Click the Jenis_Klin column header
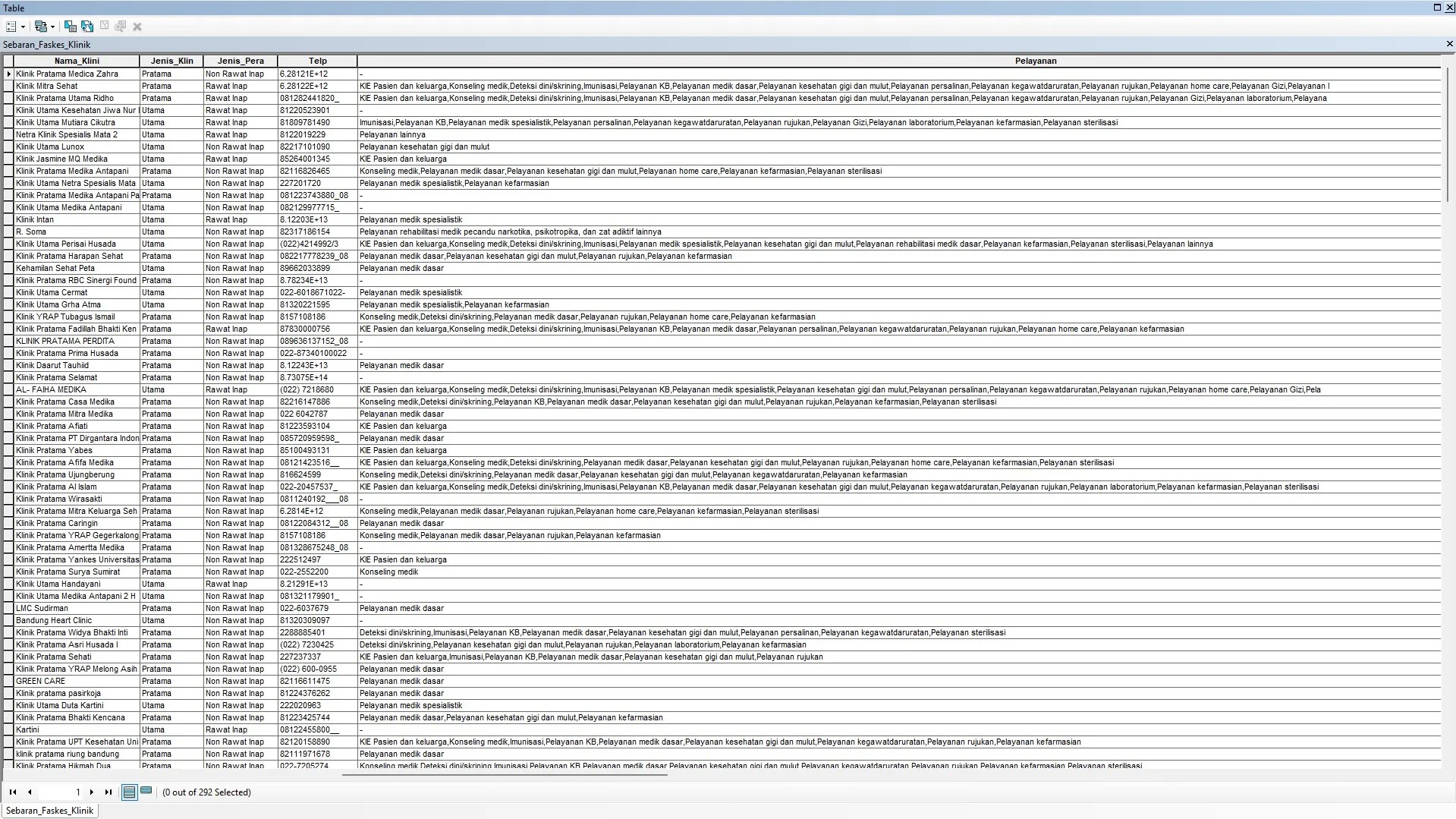 pos(171,61)
